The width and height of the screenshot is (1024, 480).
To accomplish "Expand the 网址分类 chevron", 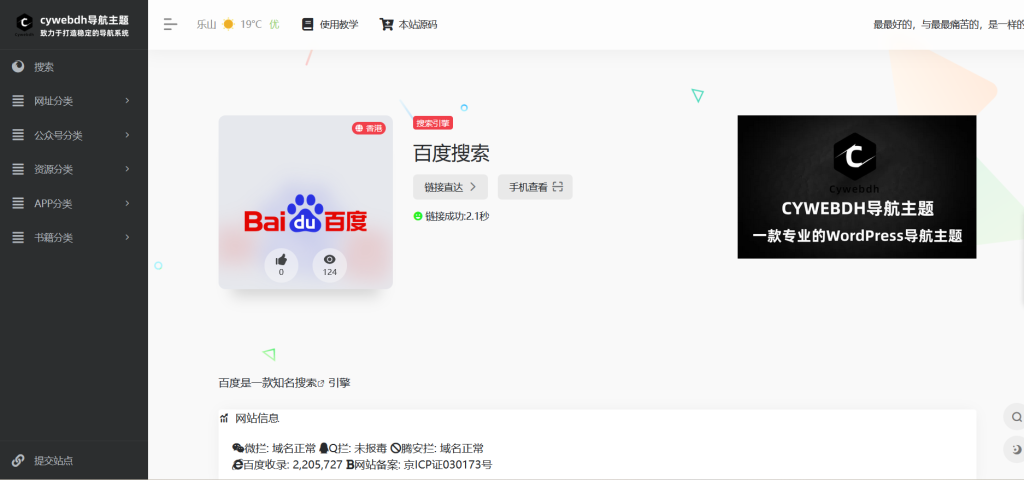I will click(127, 101).
